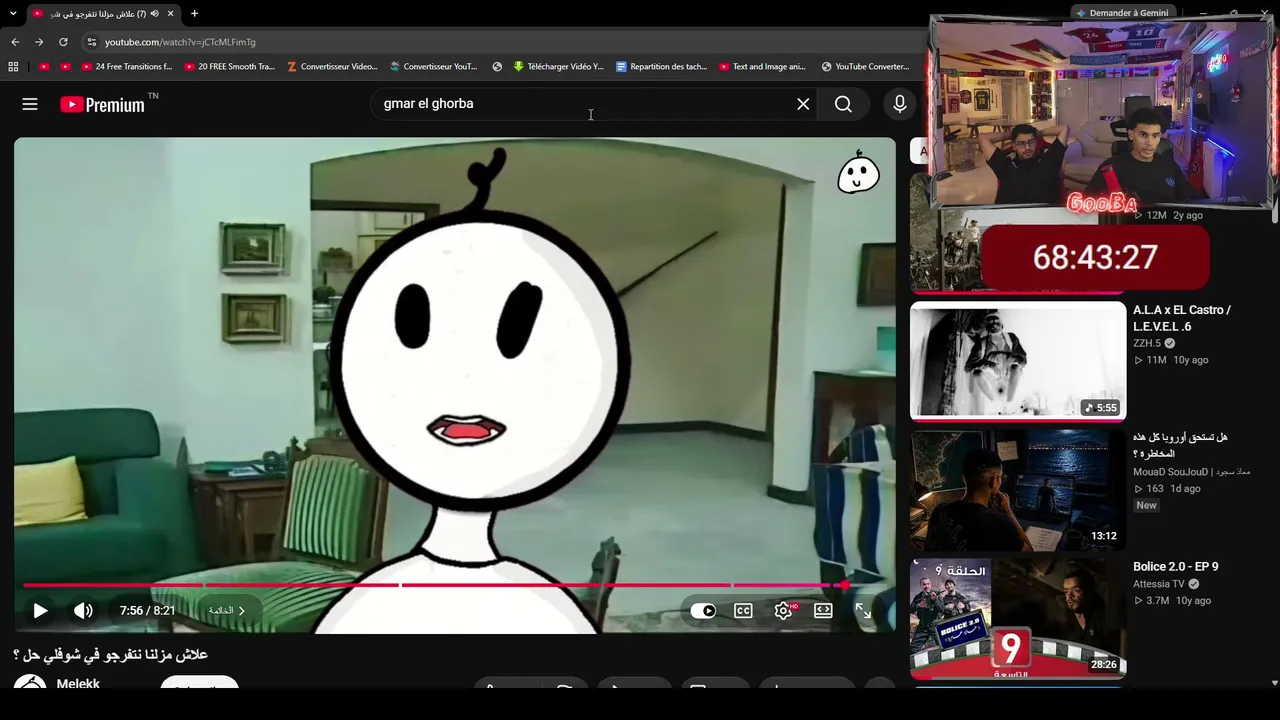Clear the search text with the X
Image resolution: width=1280 pixels, height=720 pixels.
[803, 104]
